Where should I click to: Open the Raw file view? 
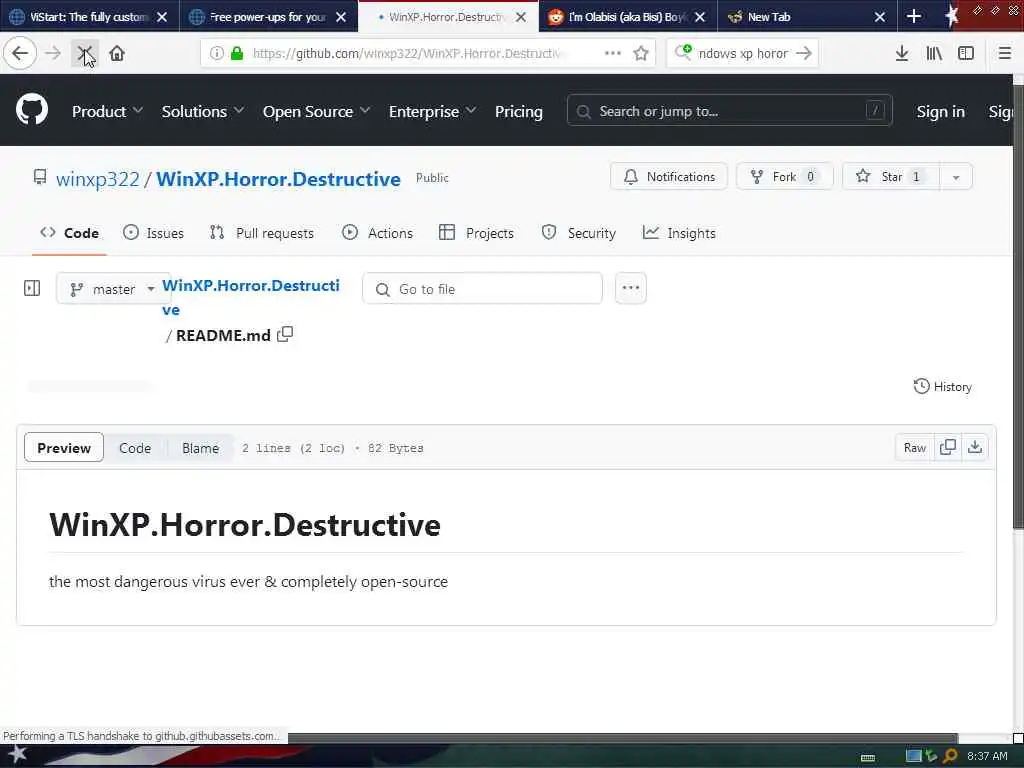point(914,447)
